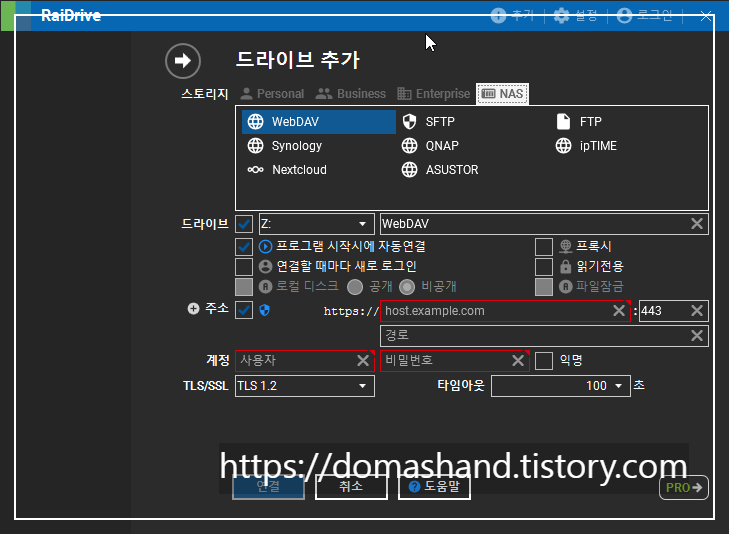Select ipTIME storage type

[x=586, y=146]
